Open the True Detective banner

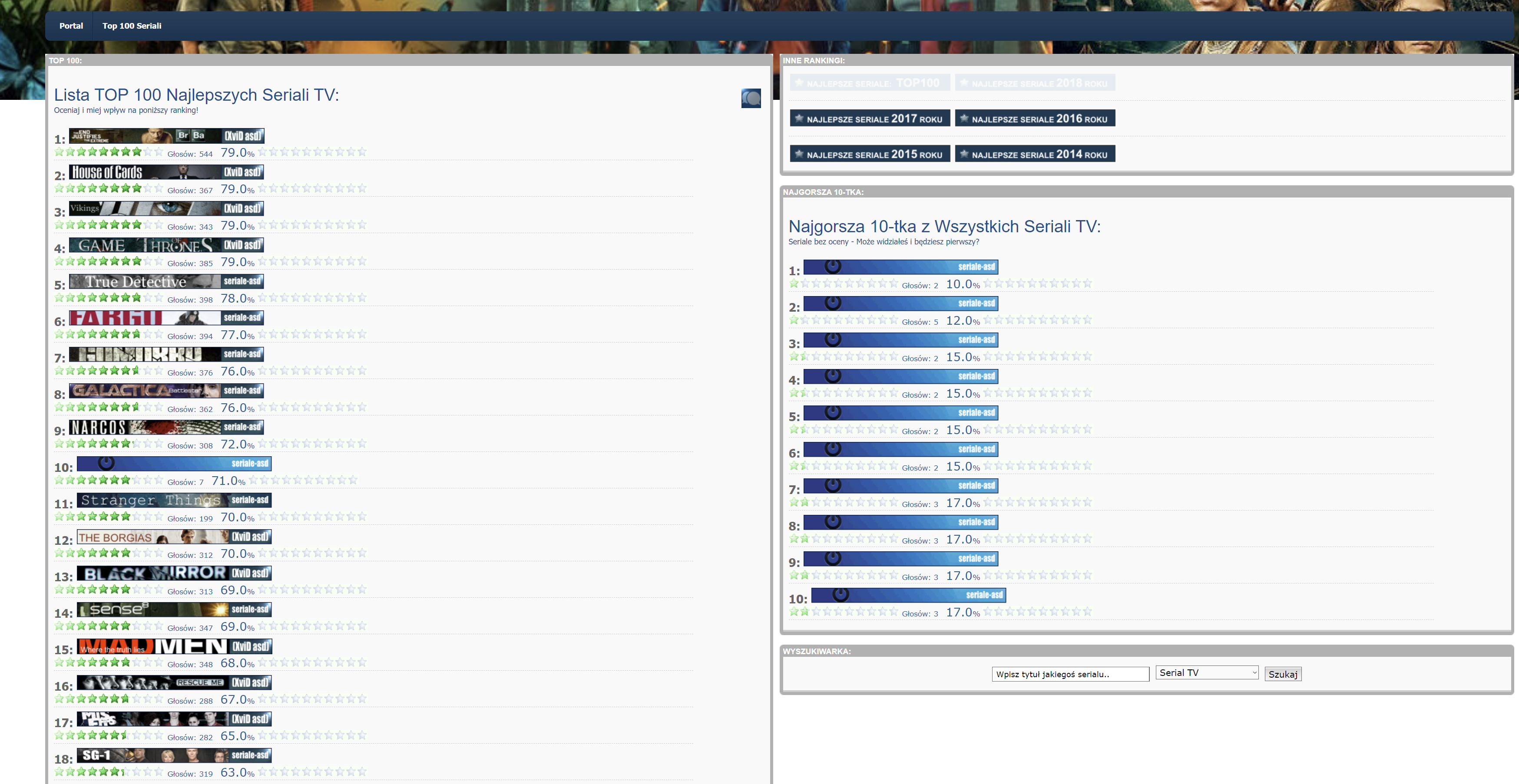point(166,282)
